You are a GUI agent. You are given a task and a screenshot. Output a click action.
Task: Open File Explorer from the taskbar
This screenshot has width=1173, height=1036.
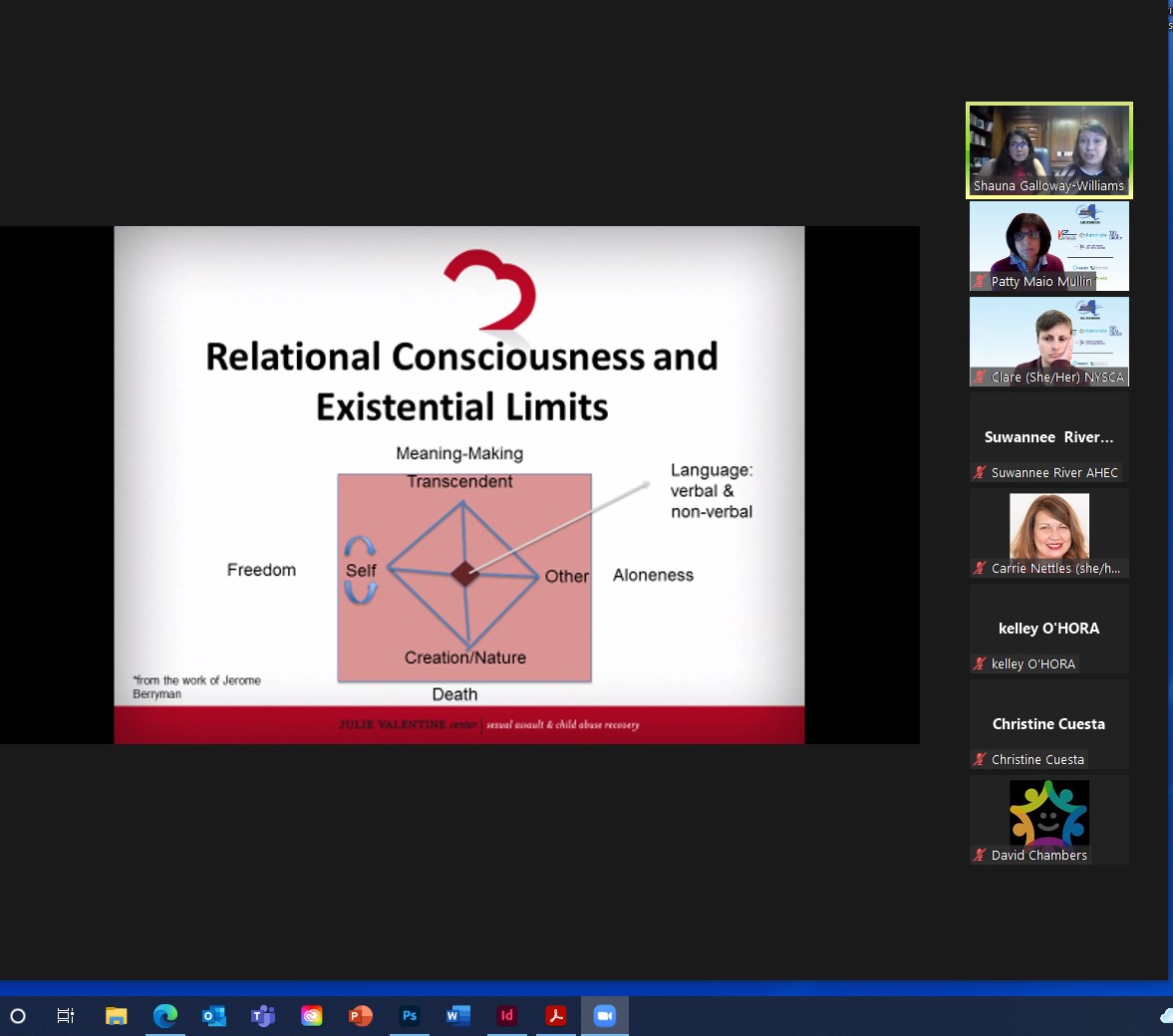pos(117,1015)
